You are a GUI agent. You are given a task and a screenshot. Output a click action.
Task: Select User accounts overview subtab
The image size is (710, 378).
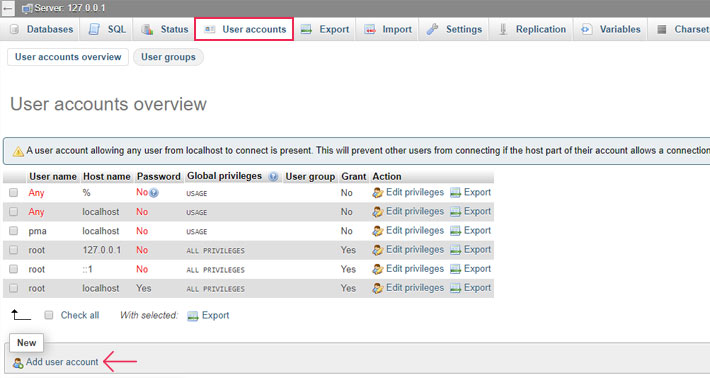click(68, 57)
